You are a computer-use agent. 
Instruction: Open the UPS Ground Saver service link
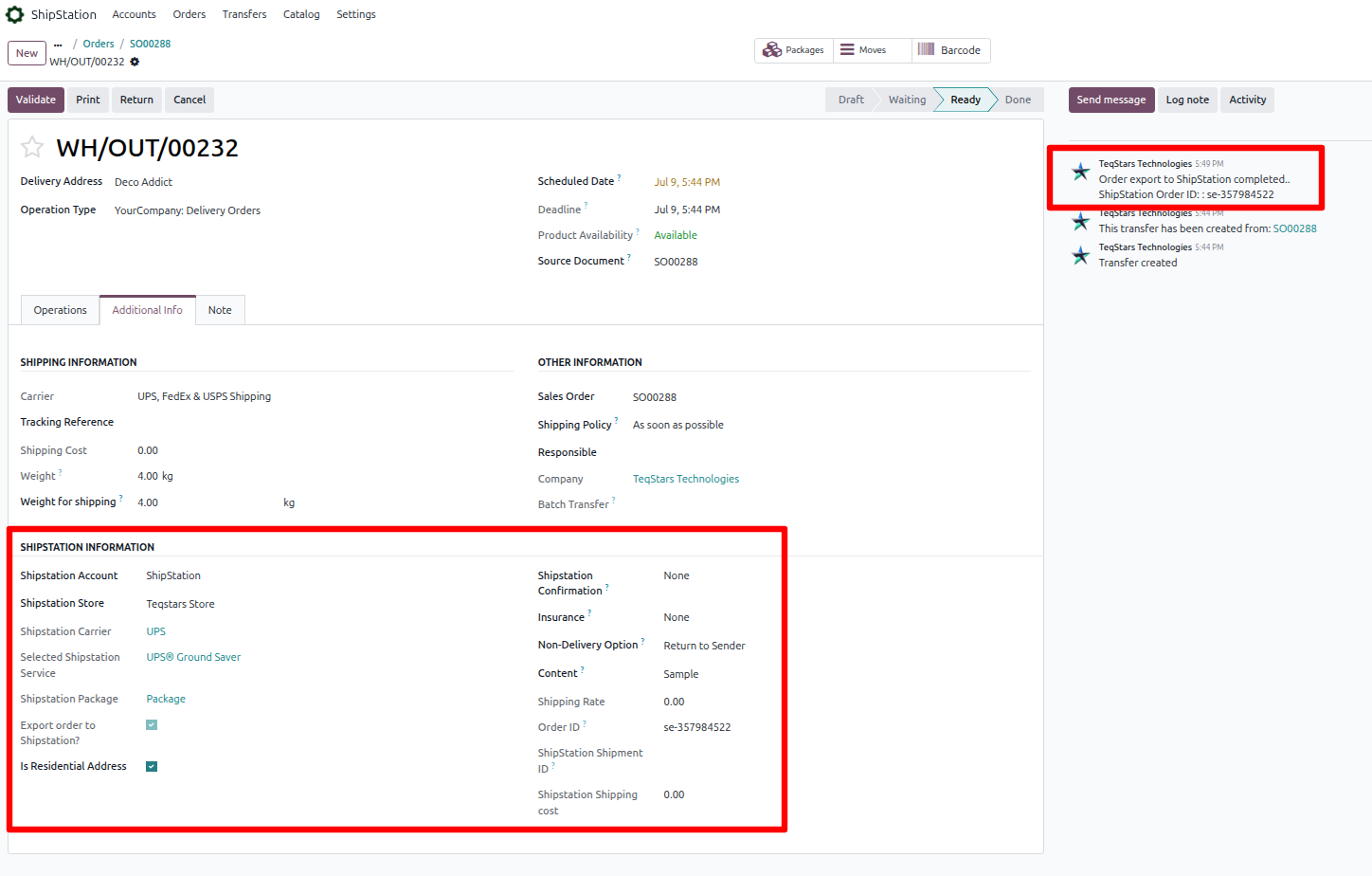pos(193,657)
